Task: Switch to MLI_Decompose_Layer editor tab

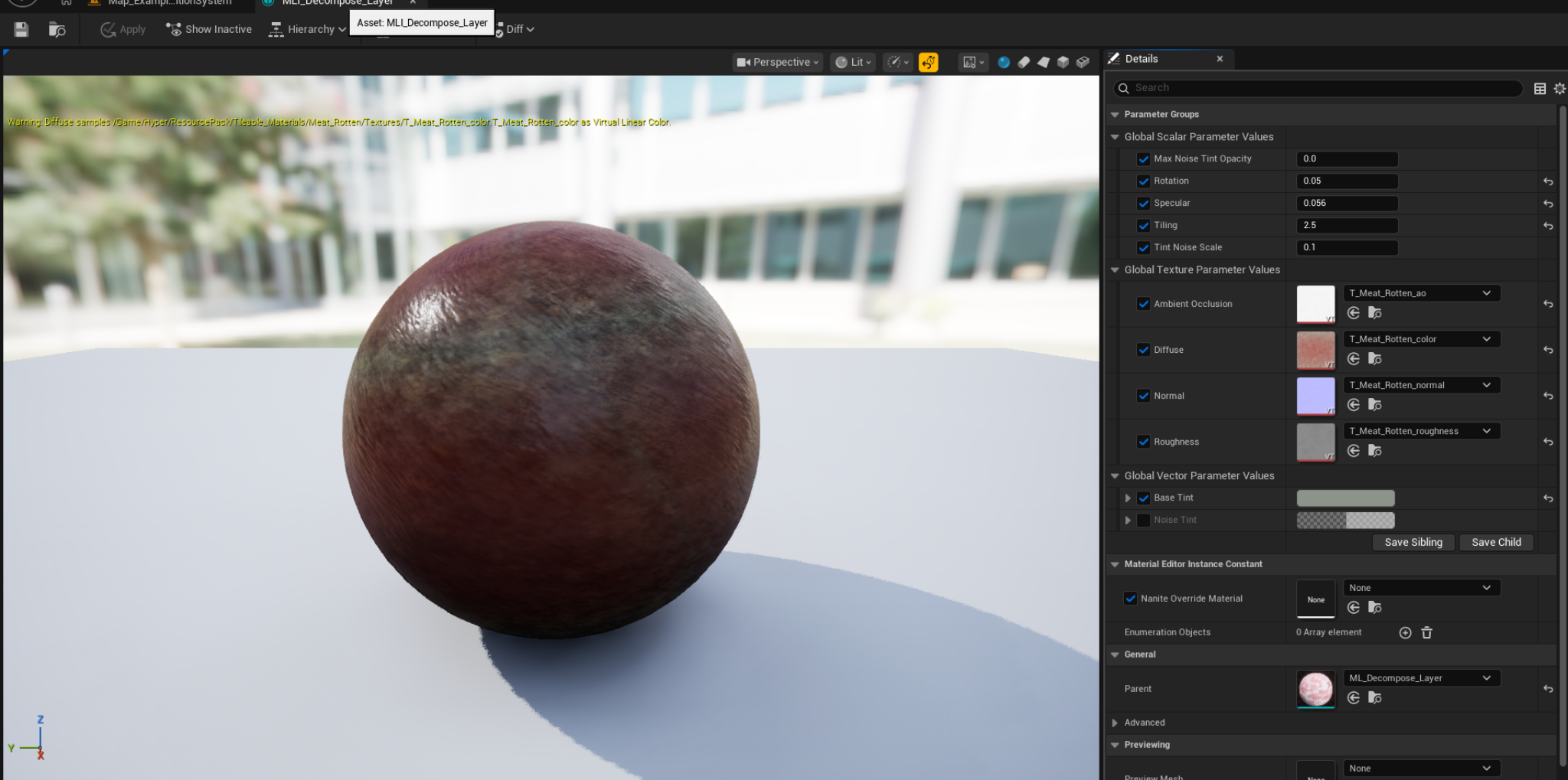Action: point(337,3)
